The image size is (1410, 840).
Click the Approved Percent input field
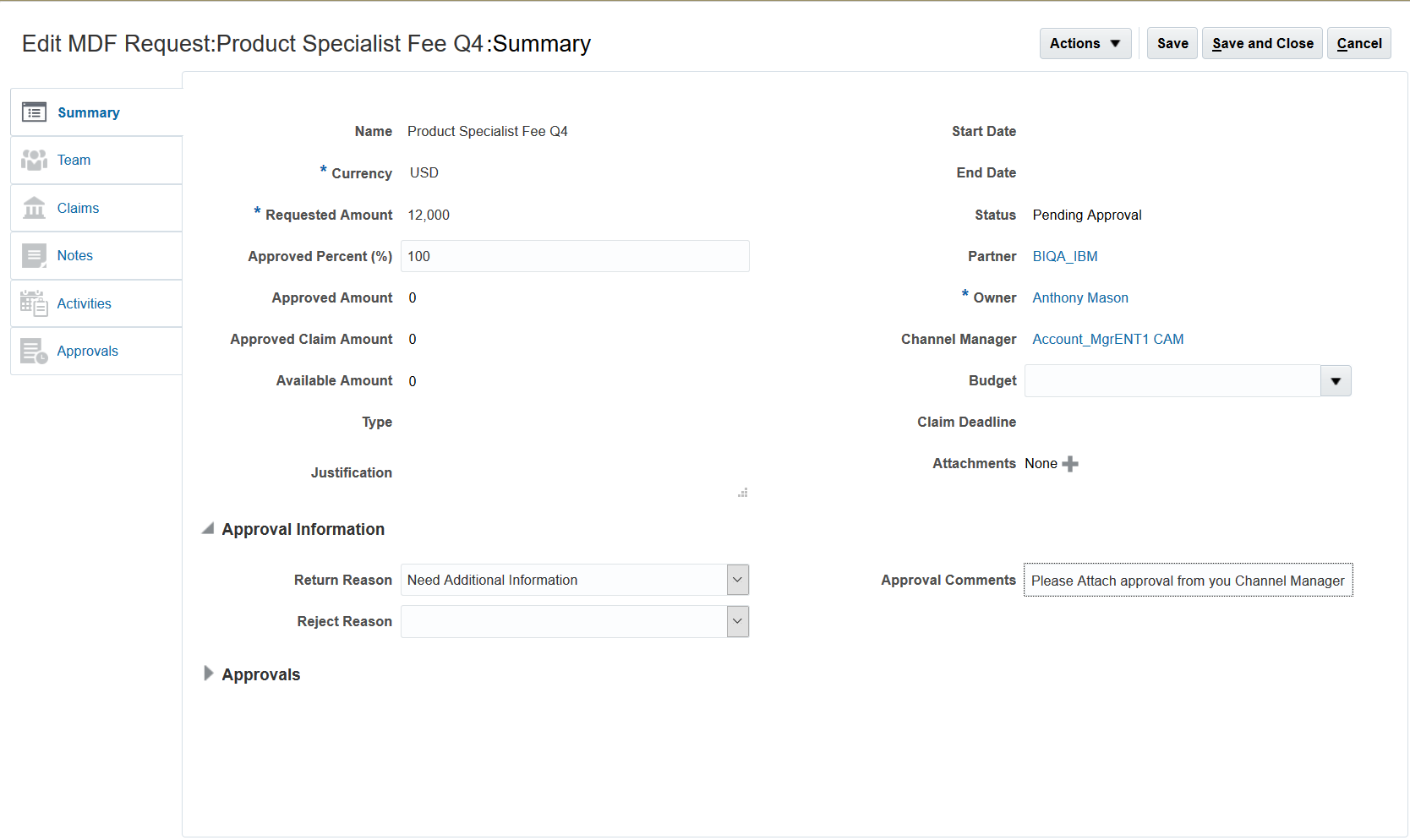pyautogui.click(x=575, y=256)
